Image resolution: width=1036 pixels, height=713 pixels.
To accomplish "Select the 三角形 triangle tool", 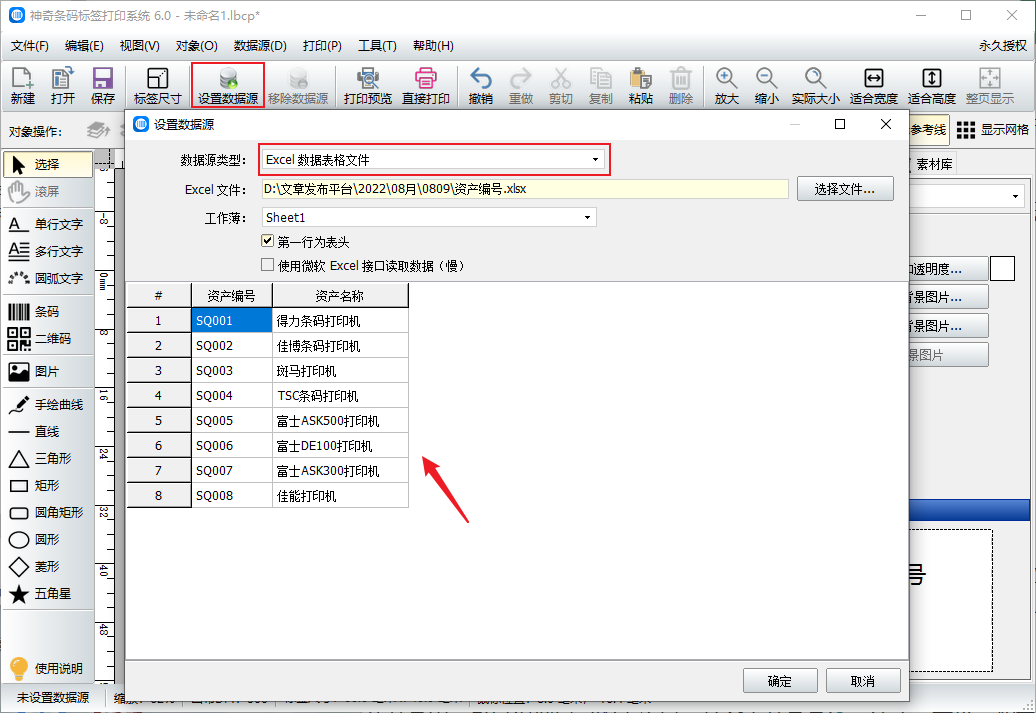I will (x=48, y=459).
